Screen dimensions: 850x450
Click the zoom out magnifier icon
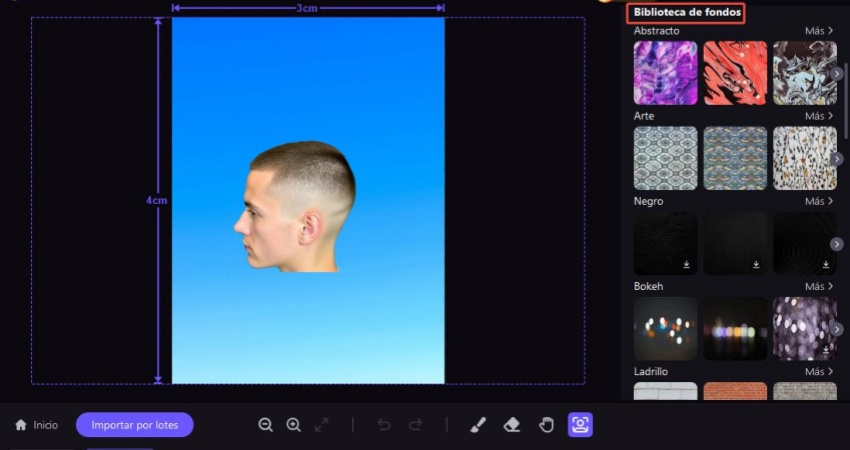click(265, 425)
